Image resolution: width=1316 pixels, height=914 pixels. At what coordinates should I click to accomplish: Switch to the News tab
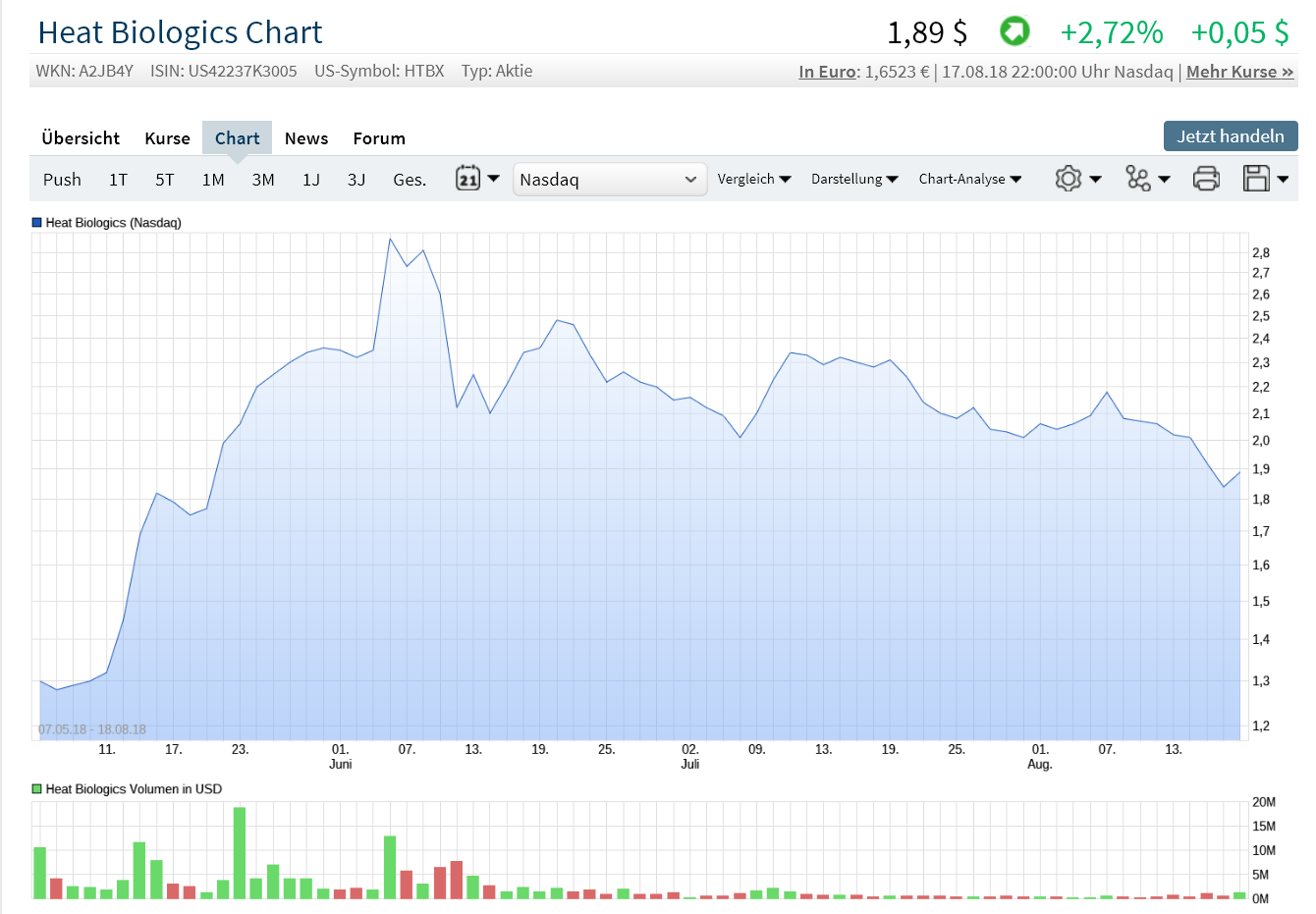click(305, 137)
